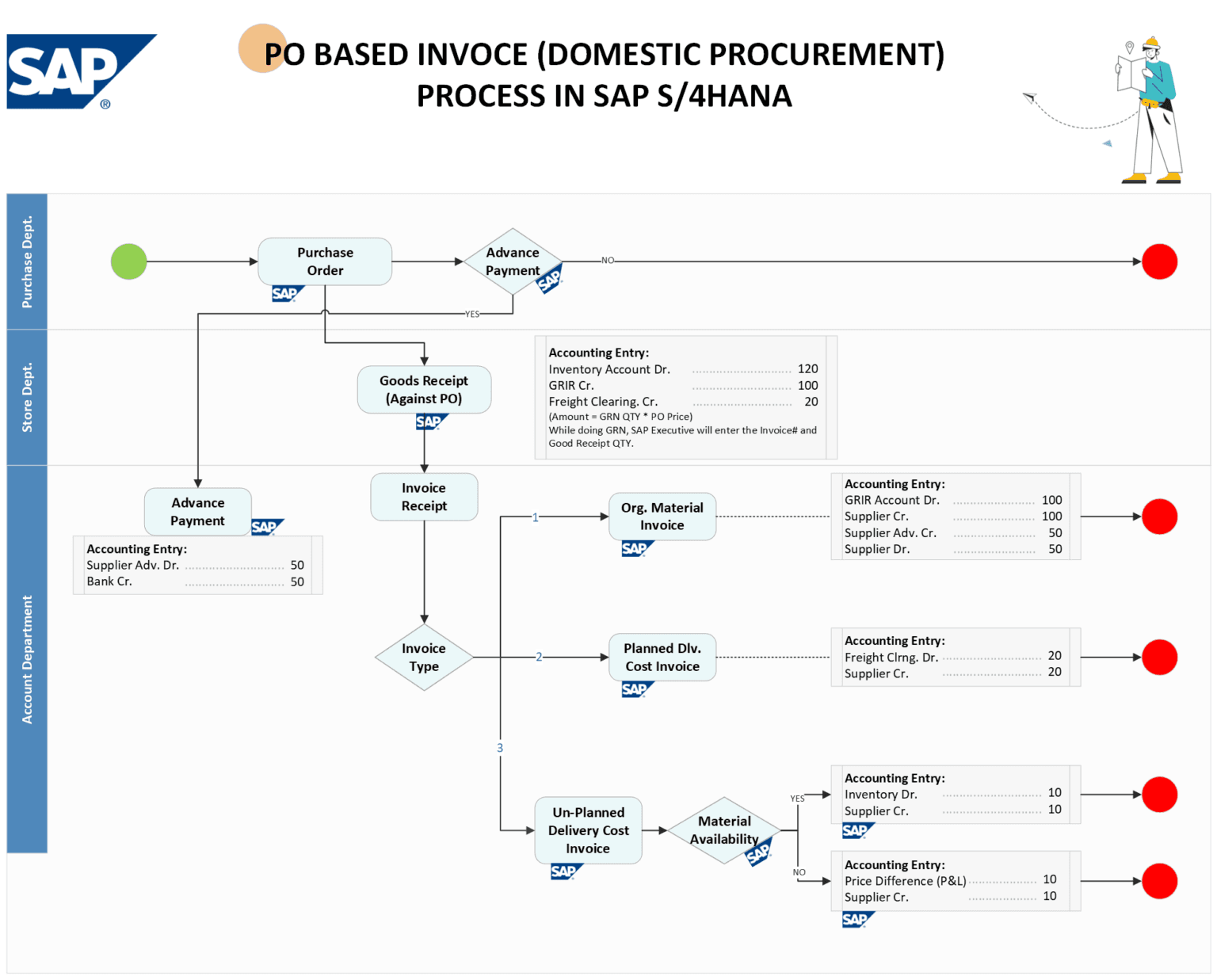This screenshot has height=980, width=1217.
Task: Click SAP badge on Advance Payment diamond
Action: pyautogui.click(x=550, y=279)
